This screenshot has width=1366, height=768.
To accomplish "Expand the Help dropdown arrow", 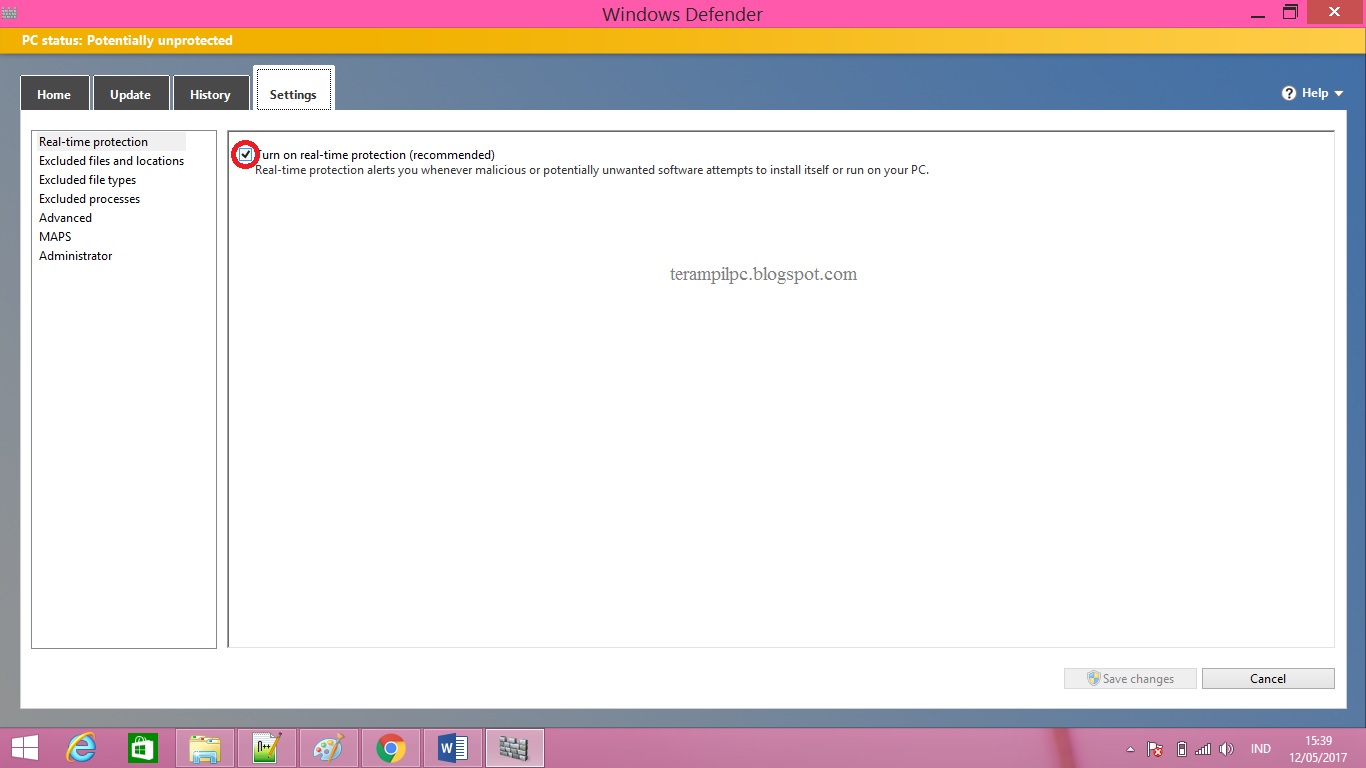I will tap(1339, 94).
